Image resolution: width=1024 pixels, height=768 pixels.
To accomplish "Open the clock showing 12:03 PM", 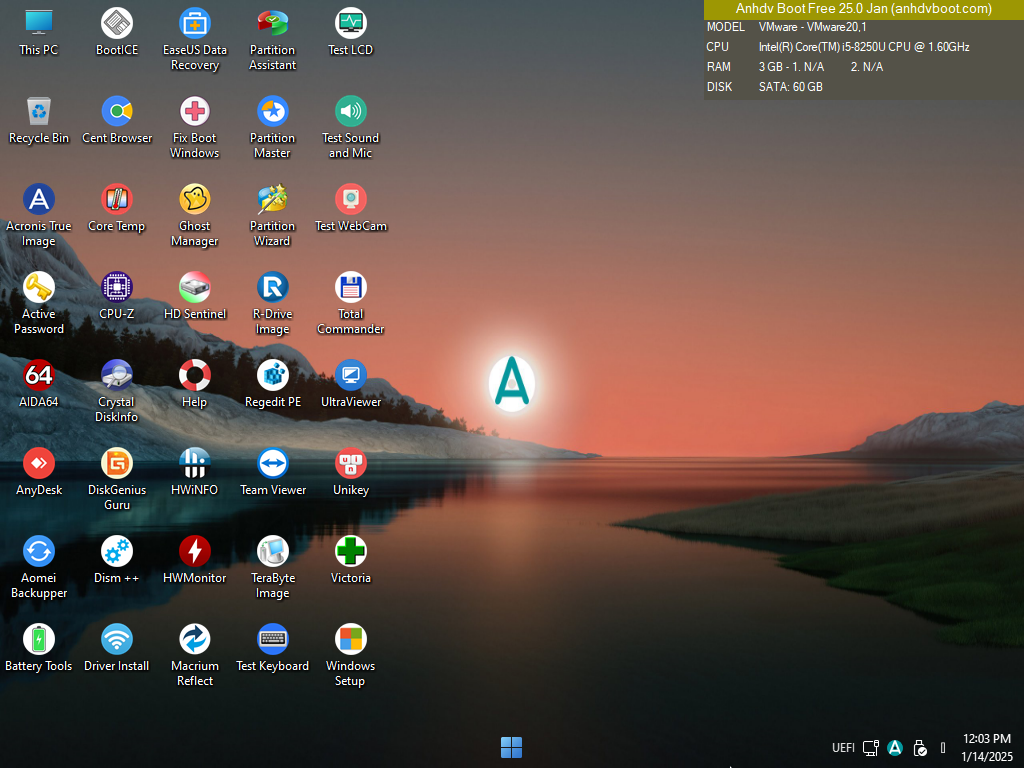I will 986,747.
